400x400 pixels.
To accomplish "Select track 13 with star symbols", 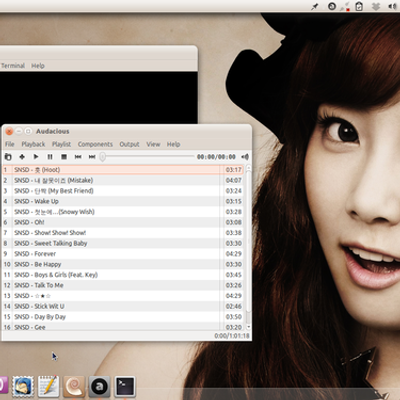I will [x=123, y=296].
